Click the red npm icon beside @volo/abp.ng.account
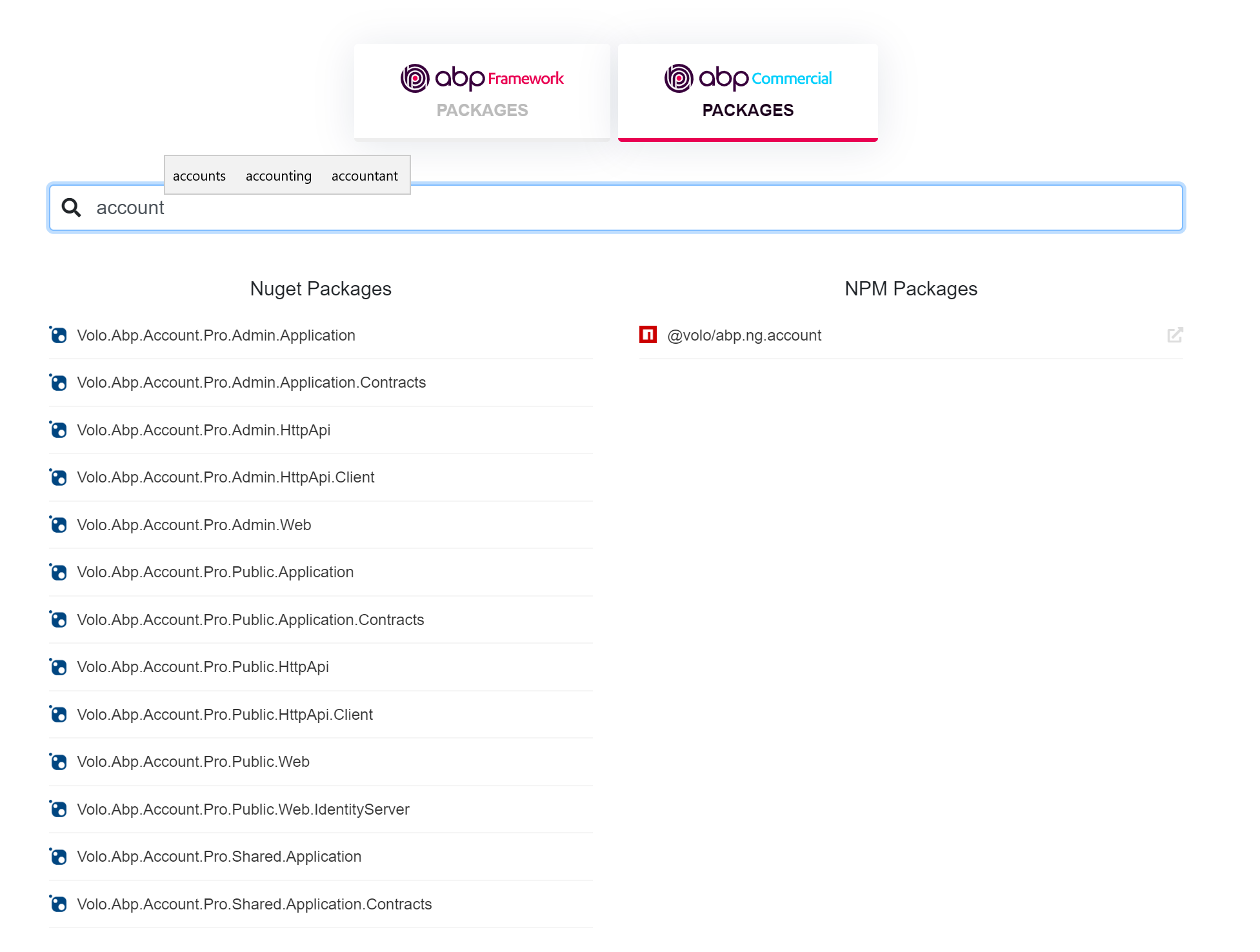 tap(648, 335)
